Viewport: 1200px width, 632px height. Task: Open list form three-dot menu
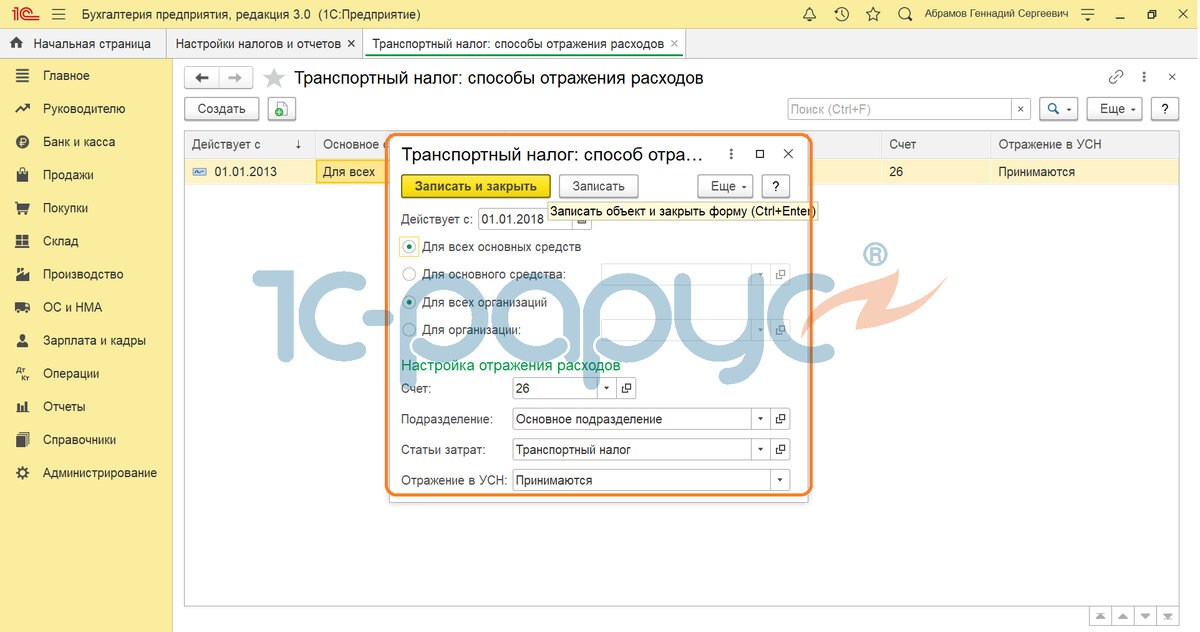click(1144, 77)
